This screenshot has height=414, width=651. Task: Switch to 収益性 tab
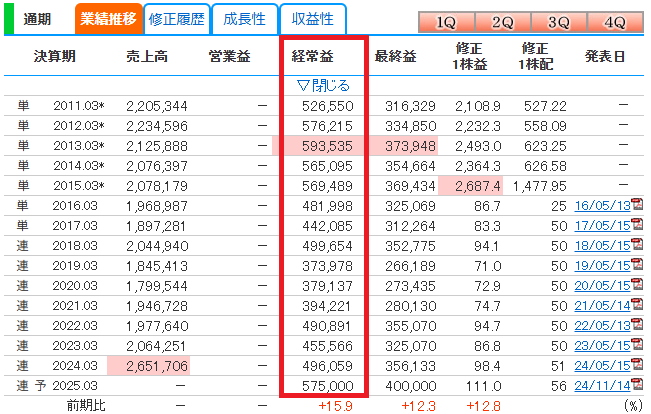(313, 19)
